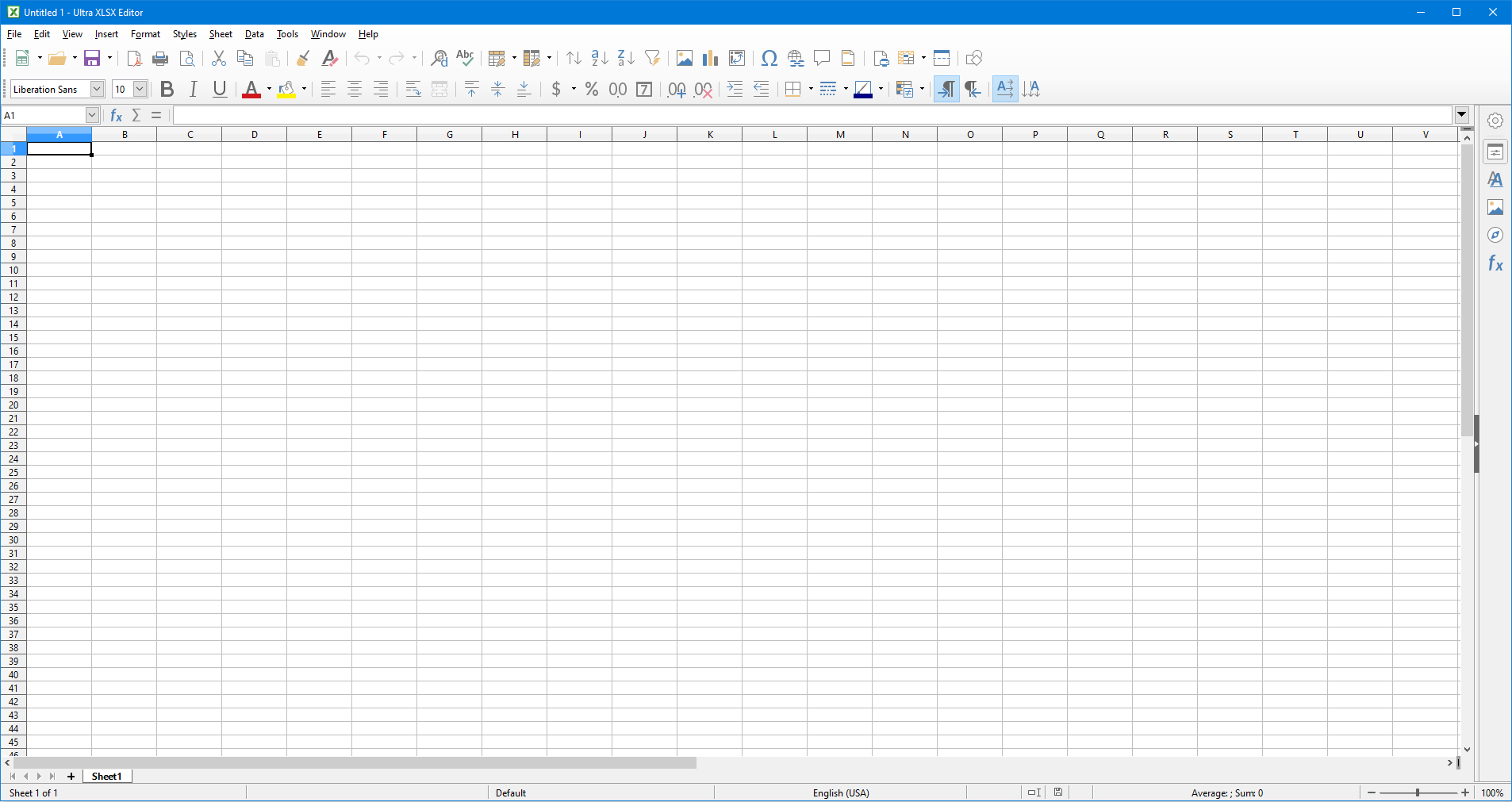Add decimal place icon

coord(677,89)
